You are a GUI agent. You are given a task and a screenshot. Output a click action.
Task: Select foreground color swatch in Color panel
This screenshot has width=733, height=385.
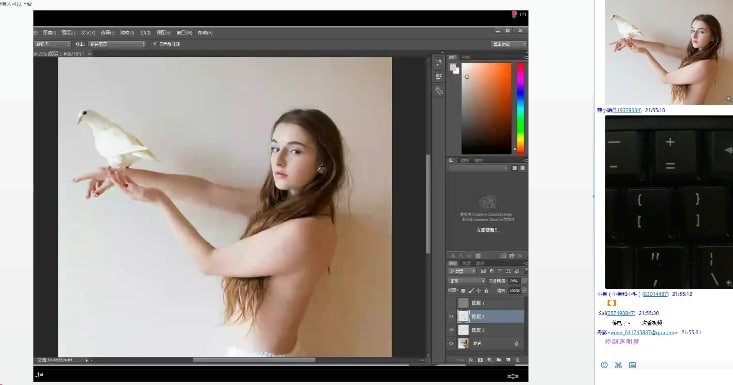pyautogui.click(x=453, y=68)
